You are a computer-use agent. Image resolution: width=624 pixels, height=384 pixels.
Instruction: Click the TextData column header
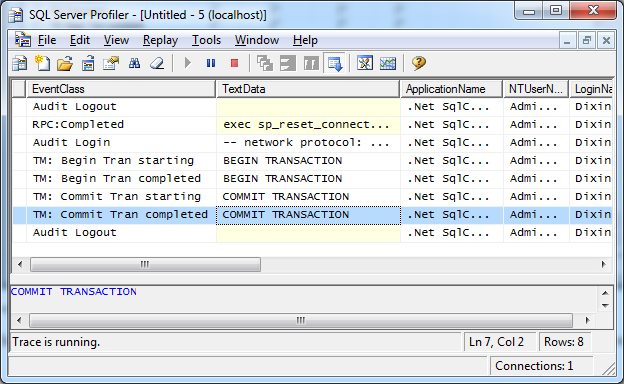click(x=308, y=89)
